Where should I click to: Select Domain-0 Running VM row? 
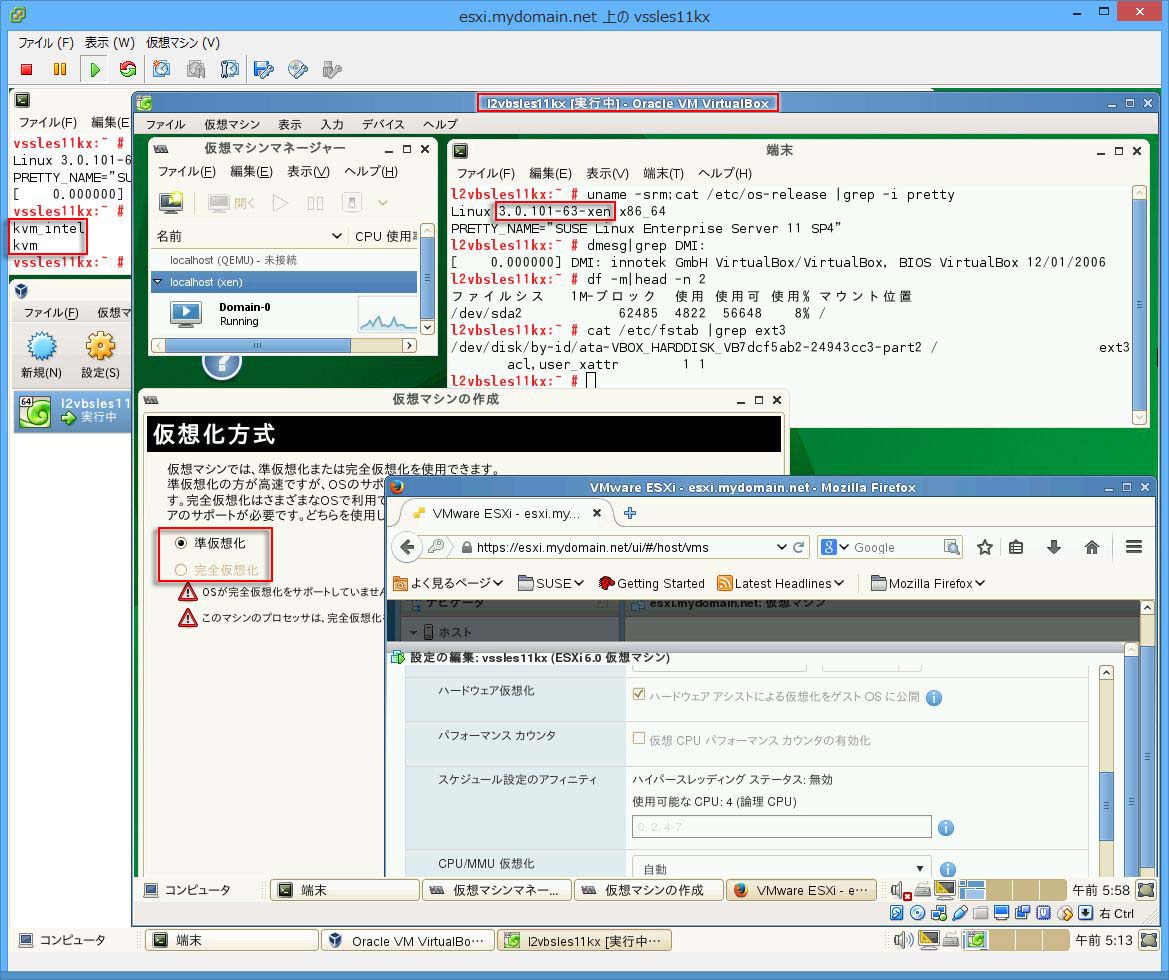[283, 314]
